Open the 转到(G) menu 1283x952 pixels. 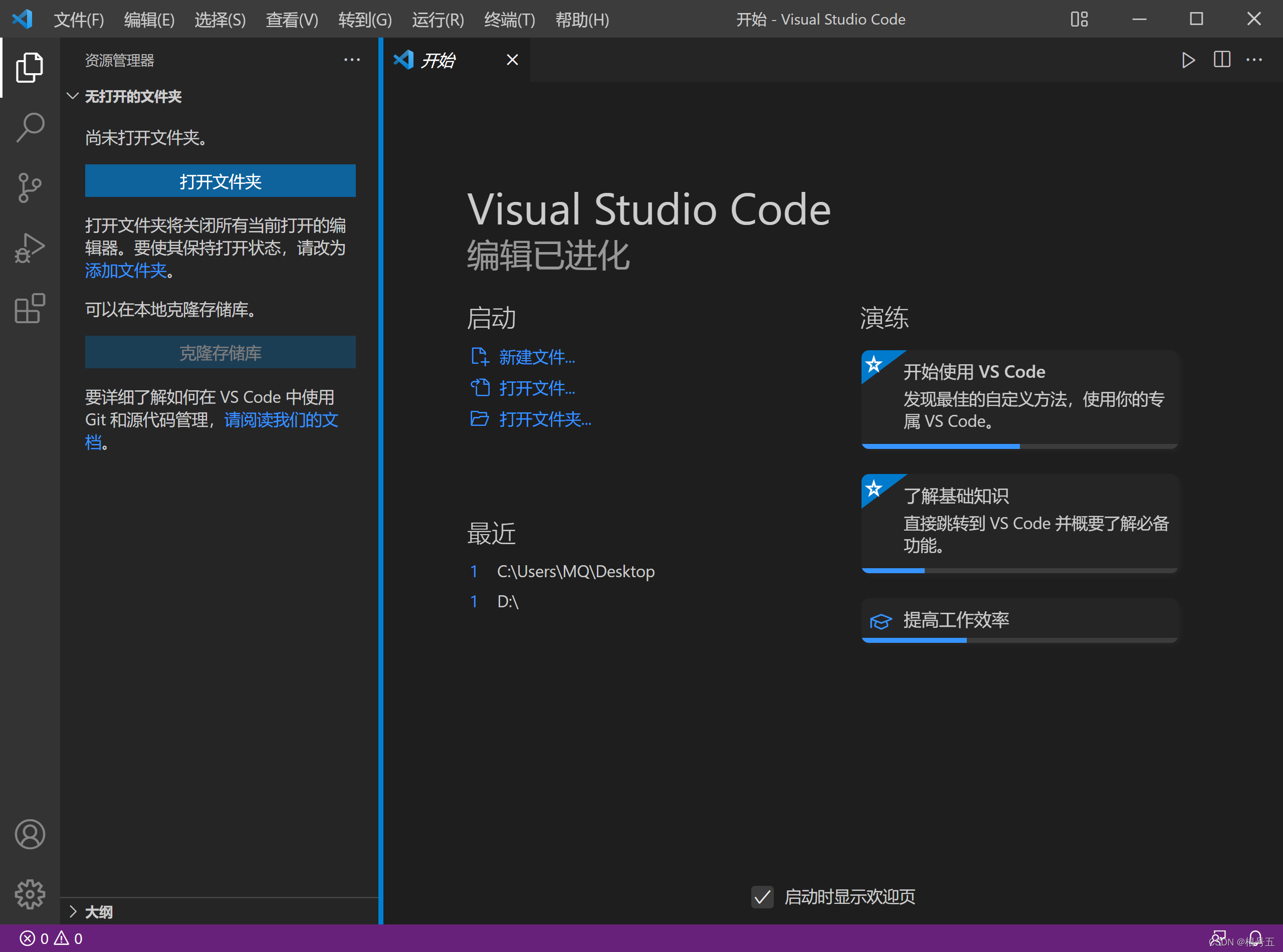coord(365,20)
